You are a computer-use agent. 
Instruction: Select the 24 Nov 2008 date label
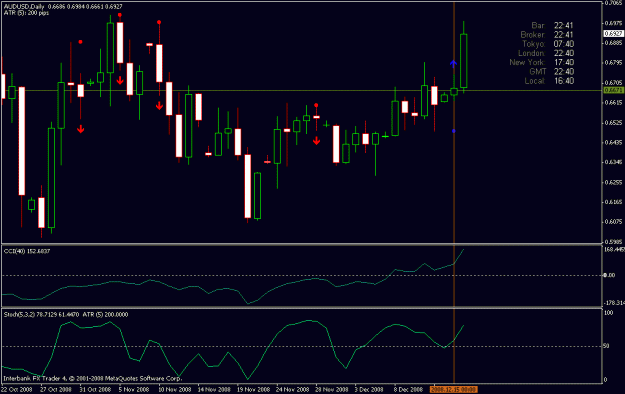click(293, 389)
